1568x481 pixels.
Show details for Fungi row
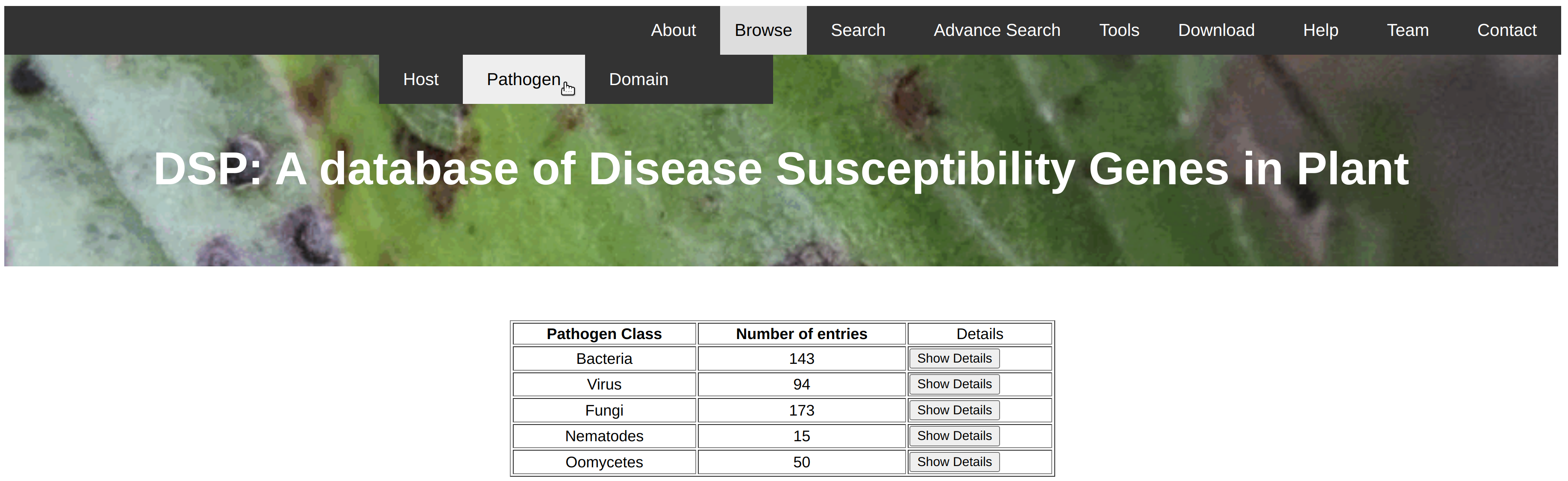coord(954,410)
